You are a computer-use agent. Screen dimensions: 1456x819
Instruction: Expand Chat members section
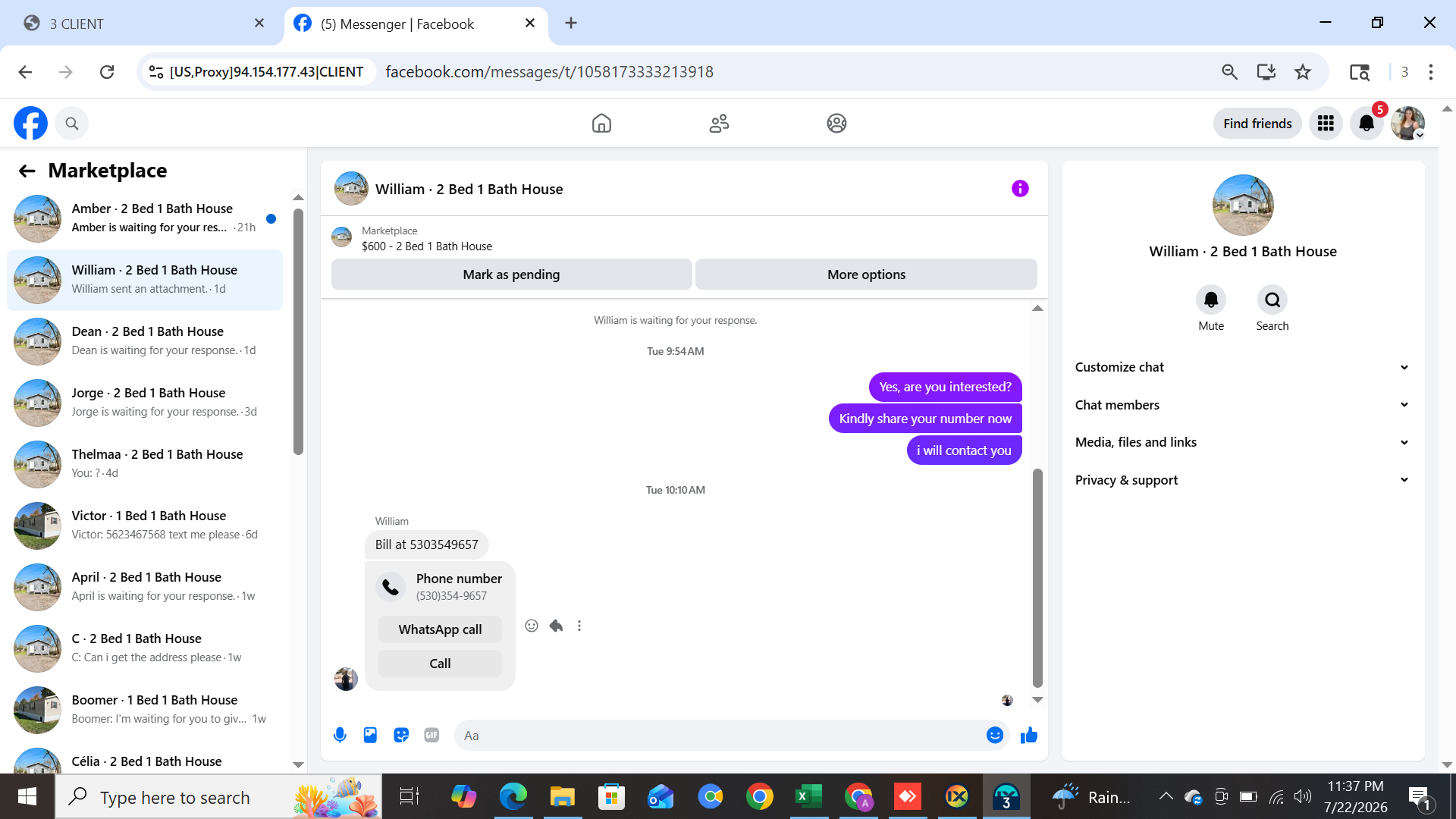coord(1242,405)
